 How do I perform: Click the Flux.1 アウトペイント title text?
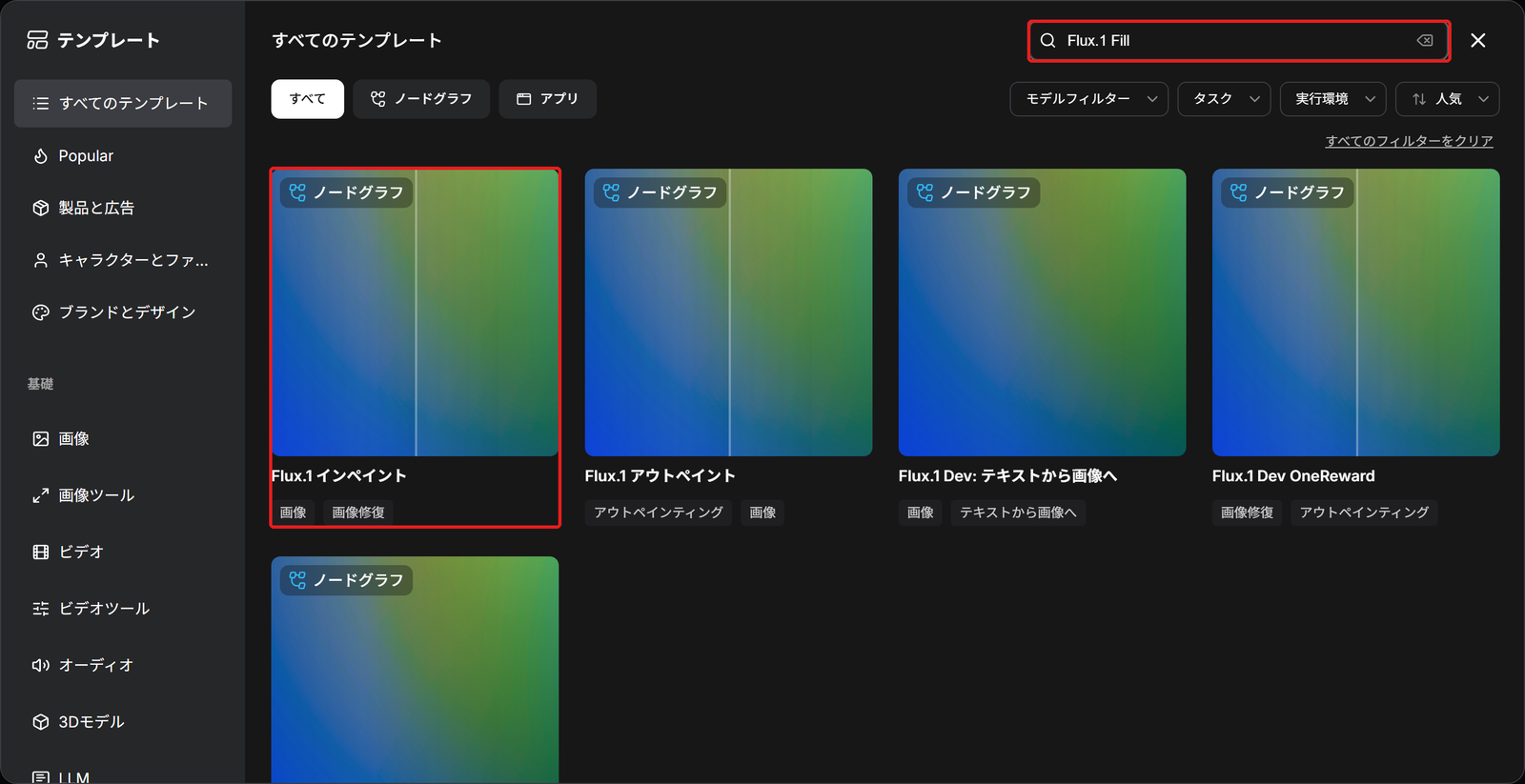(660, 476)
